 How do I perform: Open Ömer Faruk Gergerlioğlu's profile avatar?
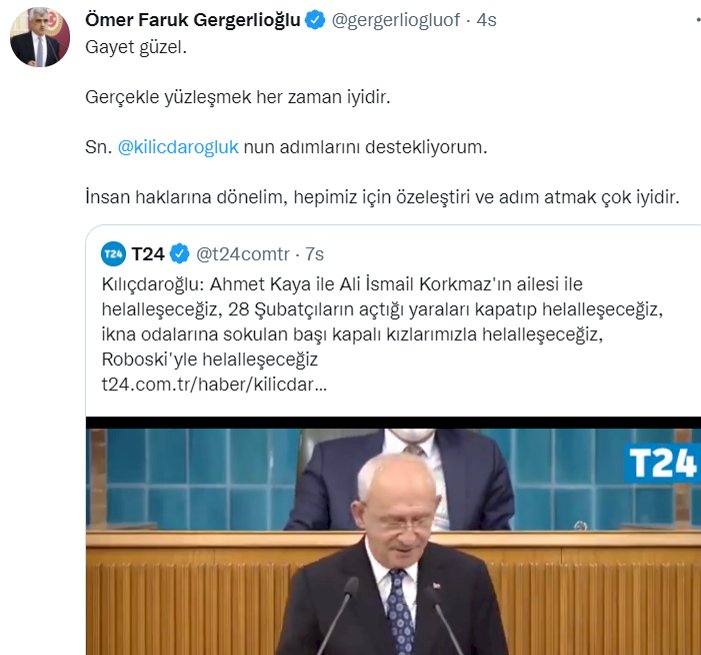[x=40, y=37]
